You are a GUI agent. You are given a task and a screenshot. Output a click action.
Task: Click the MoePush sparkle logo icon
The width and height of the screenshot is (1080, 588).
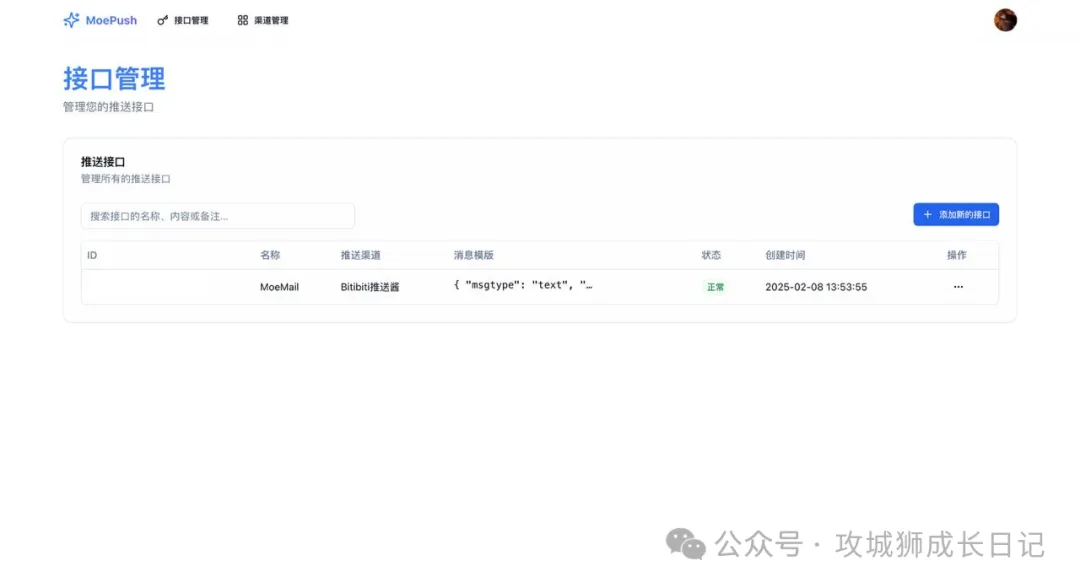point(71,20)
